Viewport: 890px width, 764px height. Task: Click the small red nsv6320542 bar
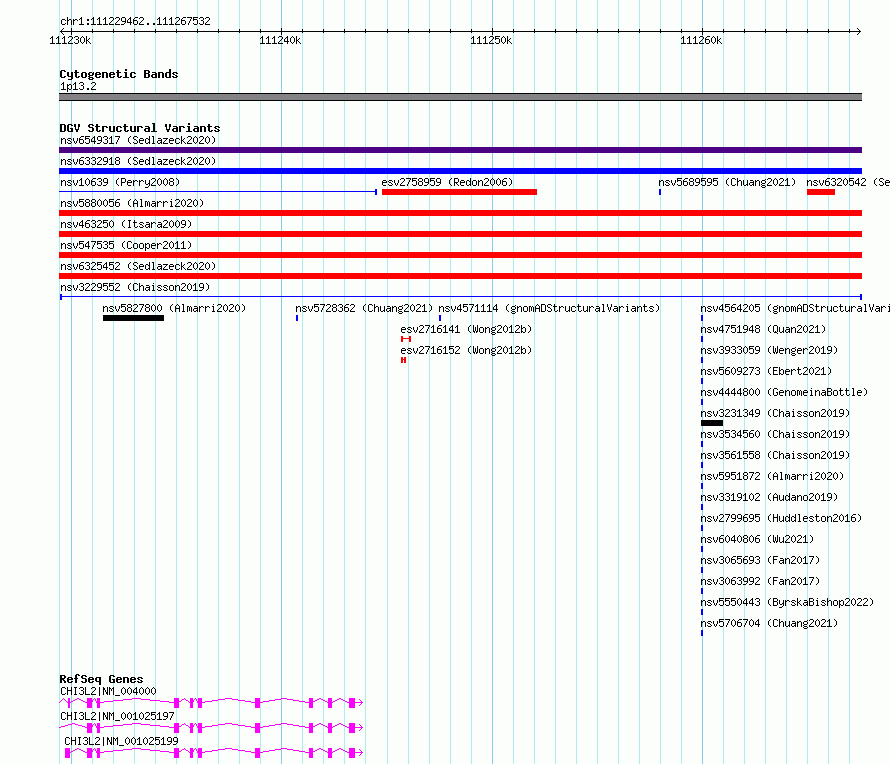tap(821, 192)
